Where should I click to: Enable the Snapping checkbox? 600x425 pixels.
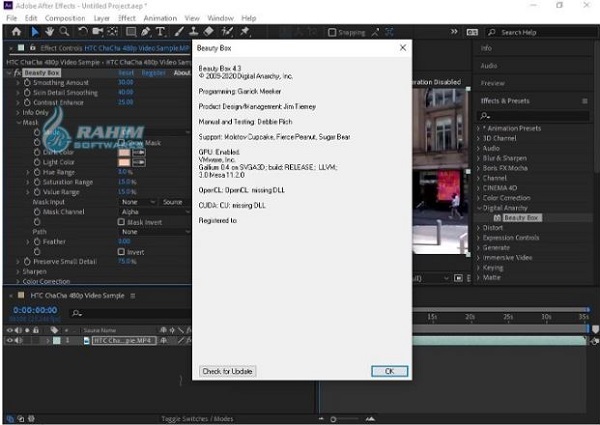(332, 33)
